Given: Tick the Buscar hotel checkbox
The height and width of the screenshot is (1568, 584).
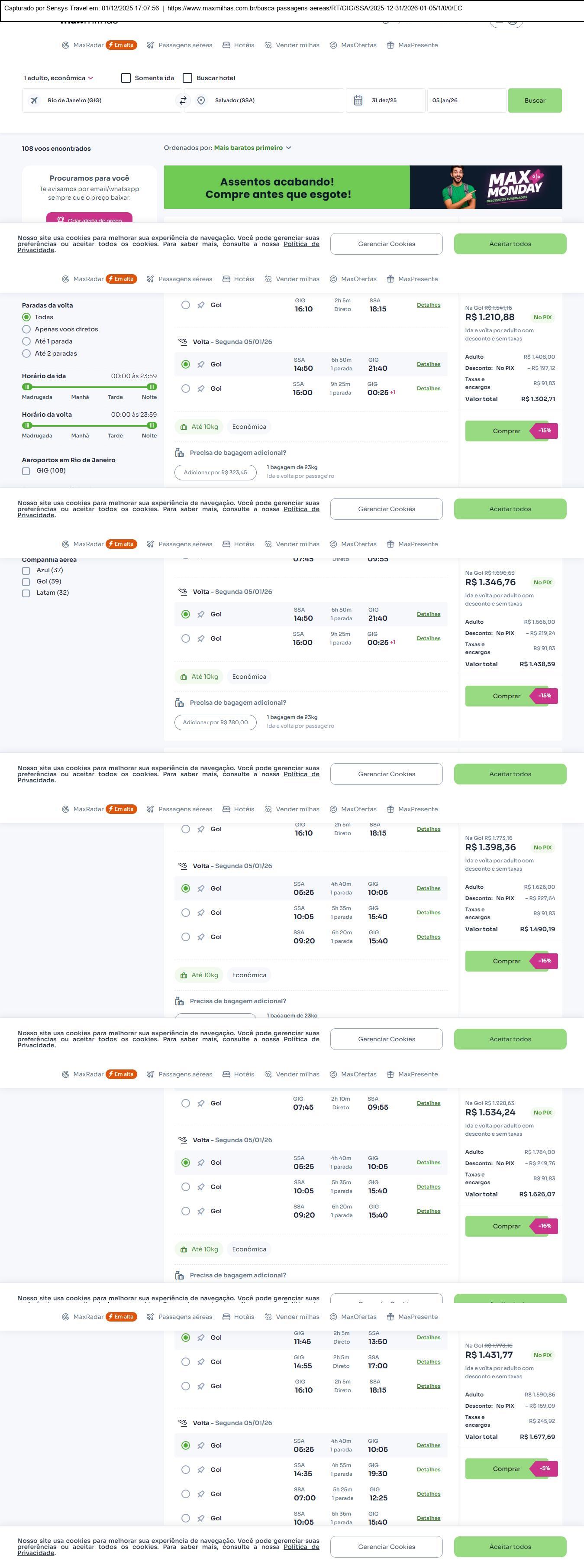Looking at the screenshot, I should tap(187, 78).
